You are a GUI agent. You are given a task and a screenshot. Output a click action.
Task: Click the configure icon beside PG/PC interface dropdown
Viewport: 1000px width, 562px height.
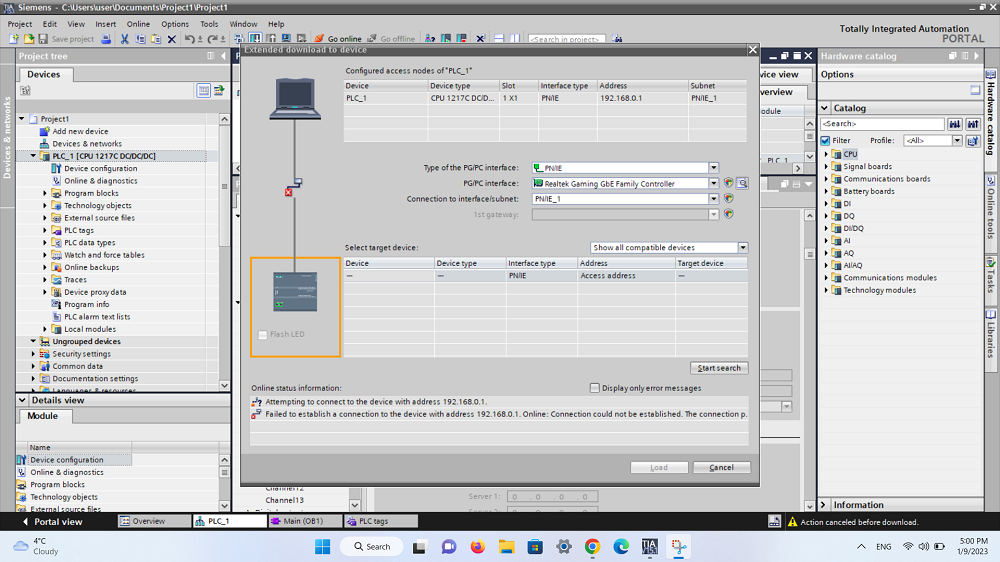click(x=728, y=183)
